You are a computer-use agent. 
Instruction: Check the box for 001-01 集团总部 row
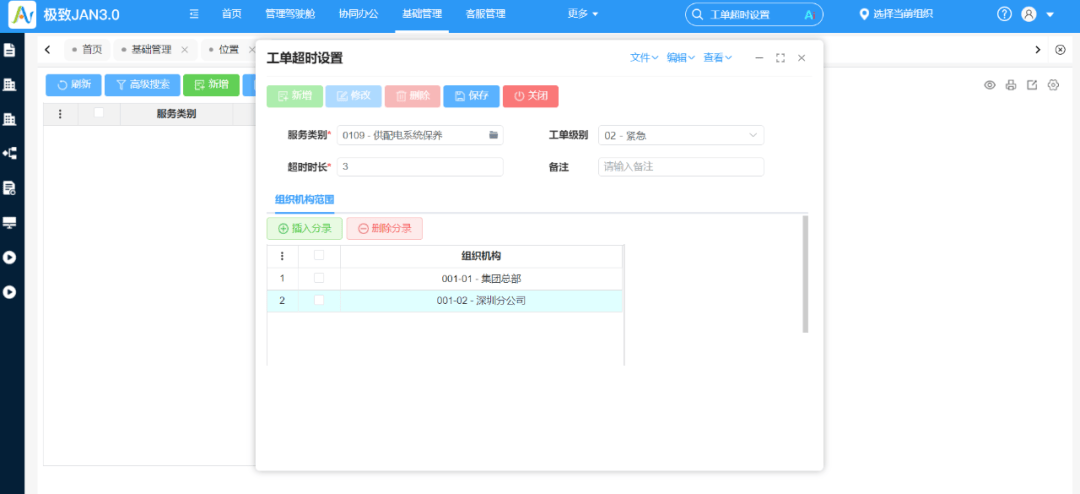point(319,278)
